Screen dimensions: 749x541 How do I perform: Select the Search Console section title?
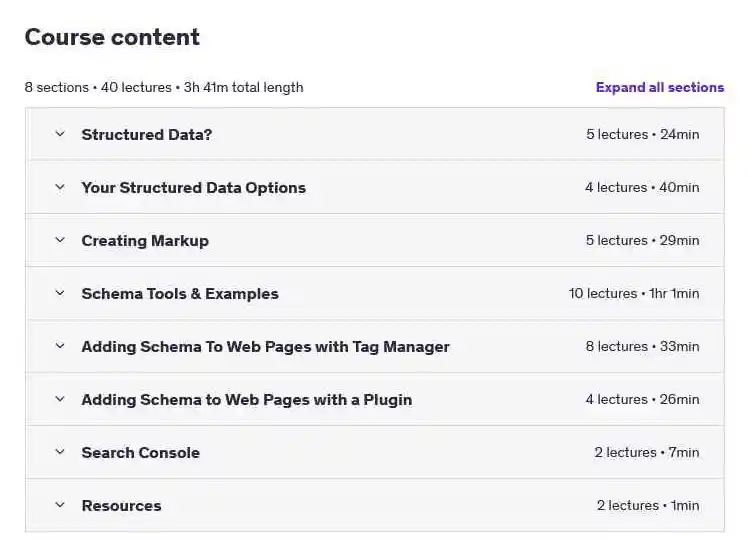[x=140, y=453]
